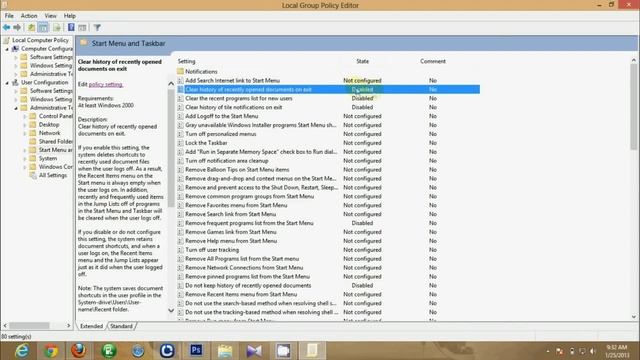640x360 pixels.
Task: Click the description pane scrollbar up arrow
Action: [x=171, y=84]
